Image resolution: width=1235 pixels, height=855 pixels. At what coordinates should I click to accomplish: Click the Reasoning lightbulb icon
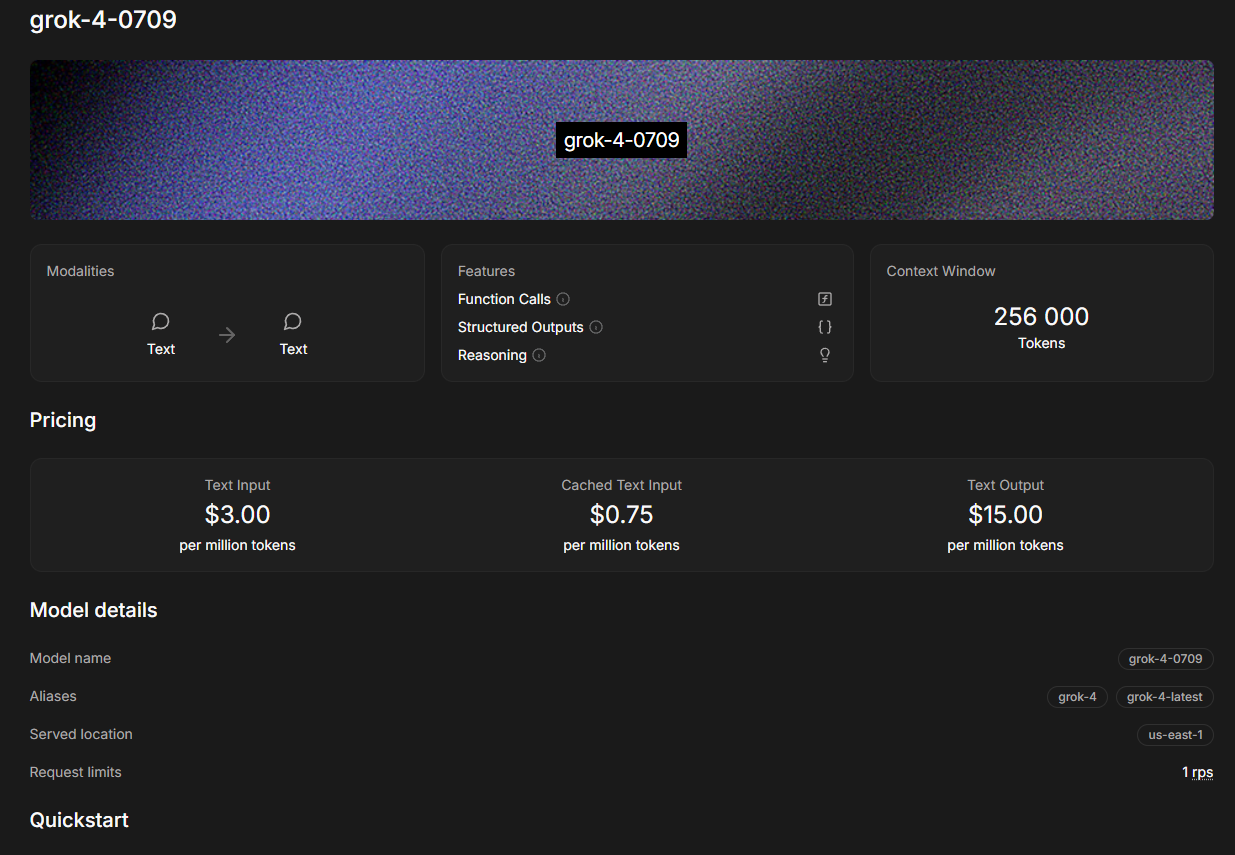(x=825, y=355)
